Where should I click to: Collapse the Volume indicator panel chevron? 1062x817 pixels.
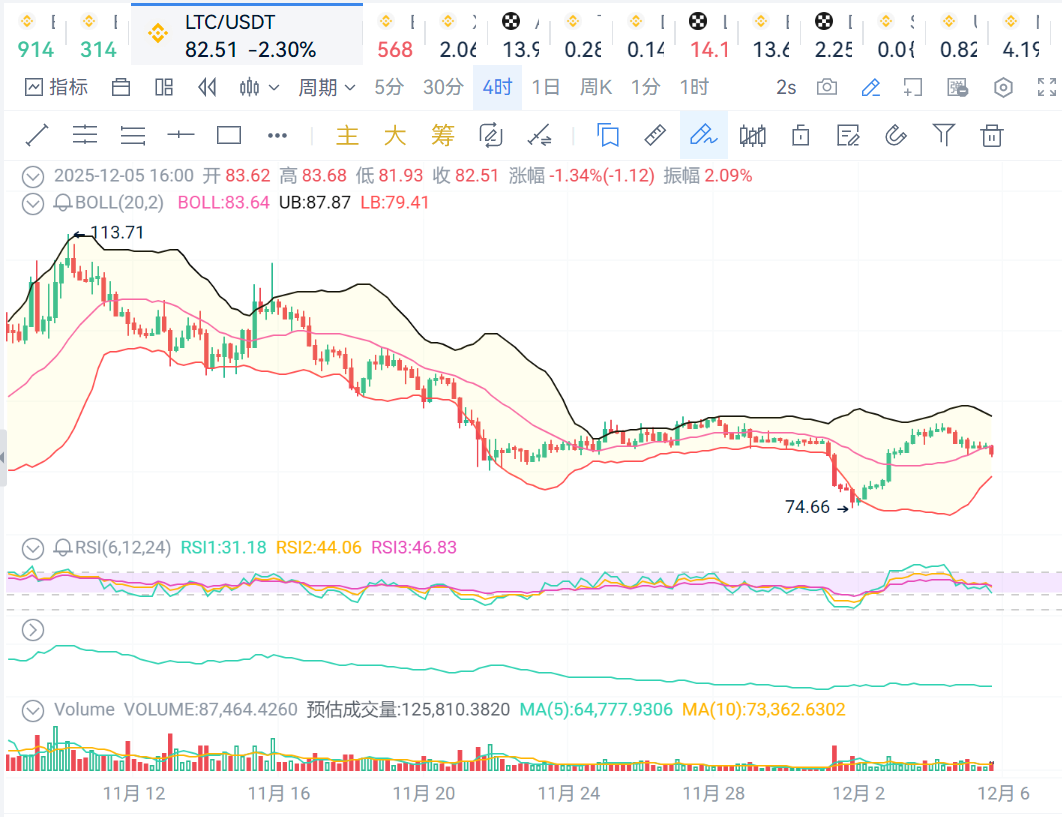(x=34, y=710)
